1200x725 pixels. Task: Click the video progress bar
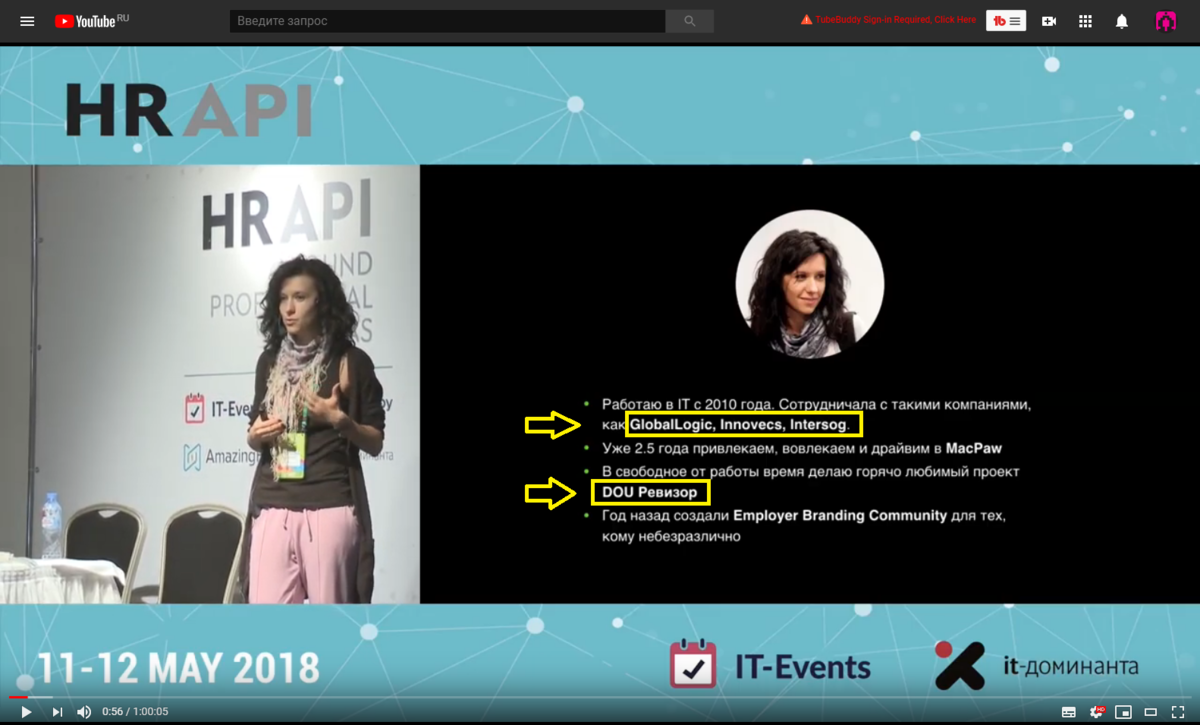pyautogui.click(x=600, y=697)
